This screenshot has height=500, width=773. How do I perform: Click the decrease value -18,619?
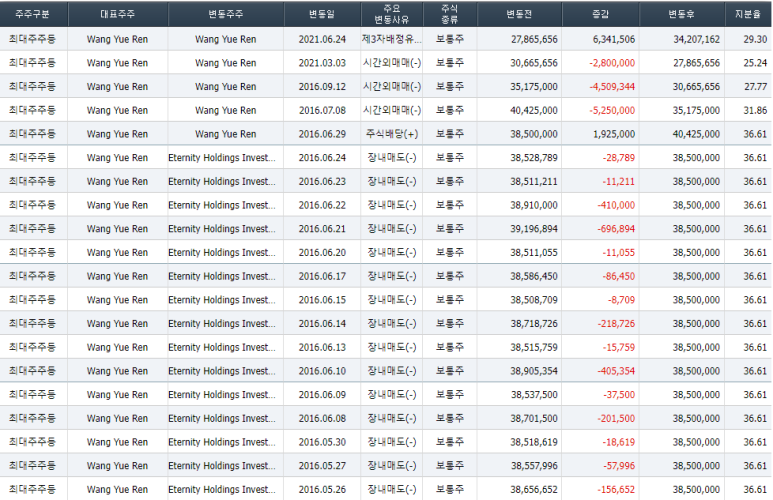[619, 442]
